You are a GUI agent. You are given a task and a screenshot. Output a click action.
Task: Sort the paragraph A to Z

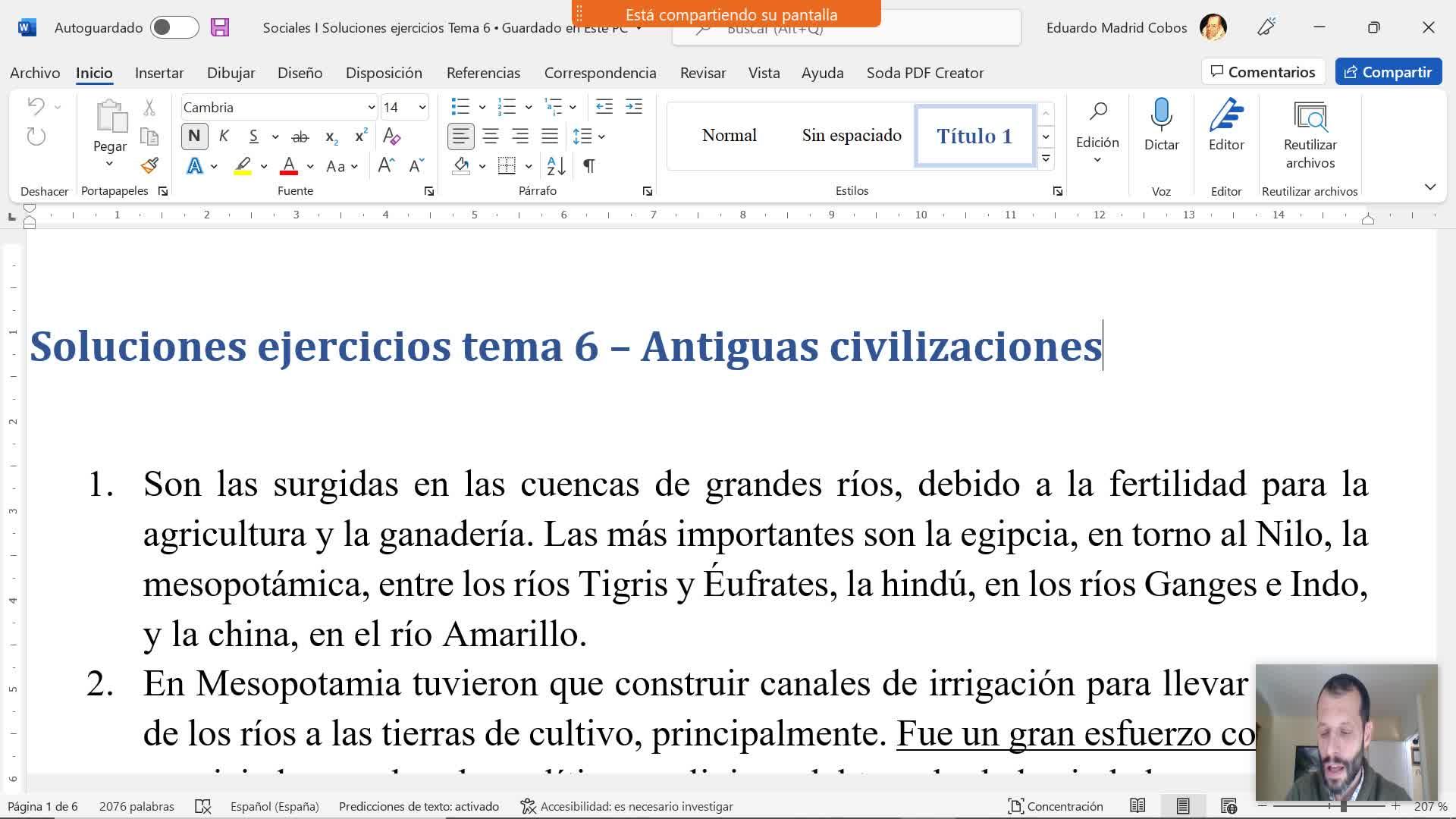(556, 166)
